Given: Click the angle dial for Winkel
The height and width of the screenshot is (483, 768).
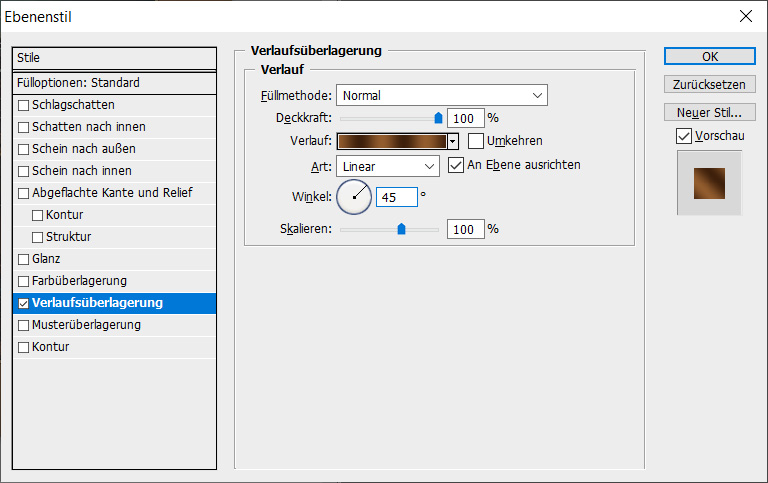Looking at the screenshot, I should point(354,197).
